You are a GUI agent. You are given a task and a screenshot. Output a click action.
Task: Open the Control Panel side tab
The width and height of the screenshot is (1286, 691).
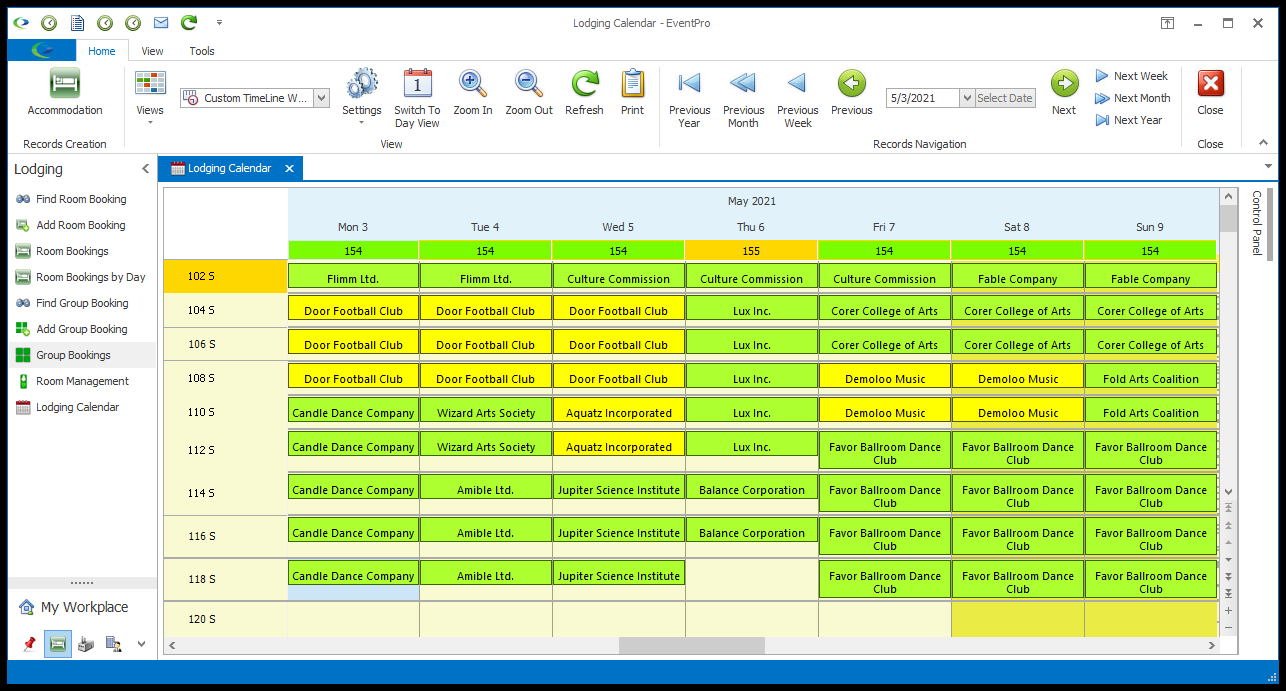[x=1257, y=222]
